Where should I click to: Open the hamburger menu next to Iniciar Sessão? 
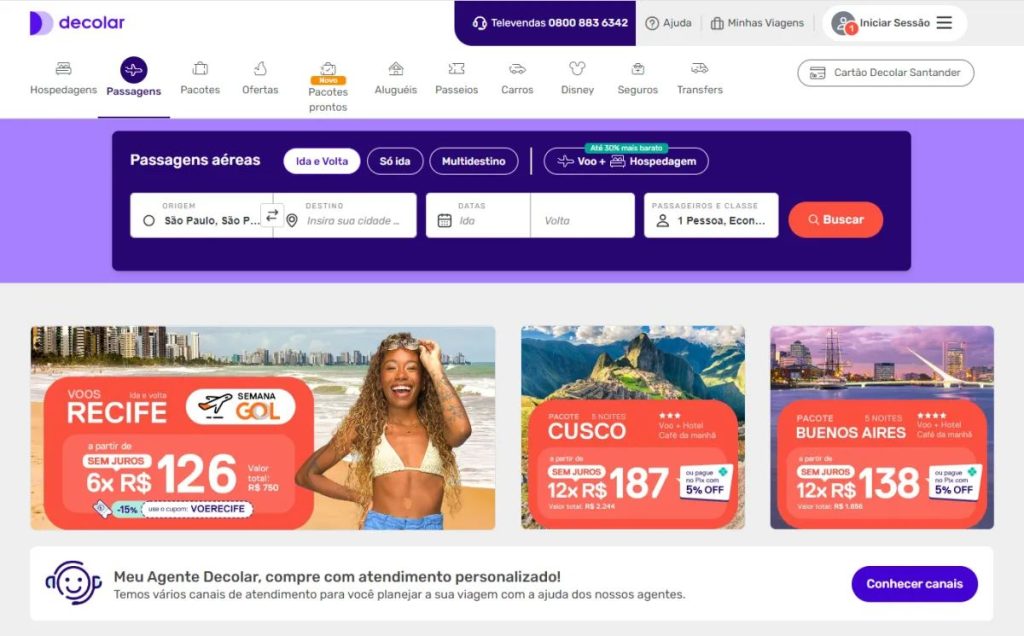944,23
